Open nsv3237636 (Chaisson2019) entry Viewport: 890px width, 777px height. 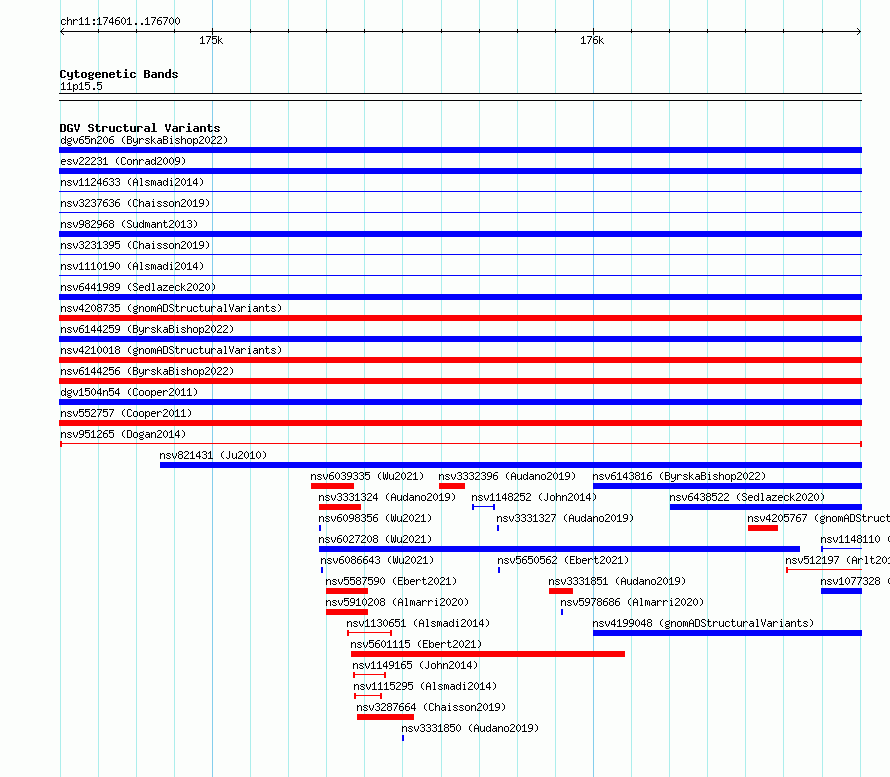tap(135, 203)
